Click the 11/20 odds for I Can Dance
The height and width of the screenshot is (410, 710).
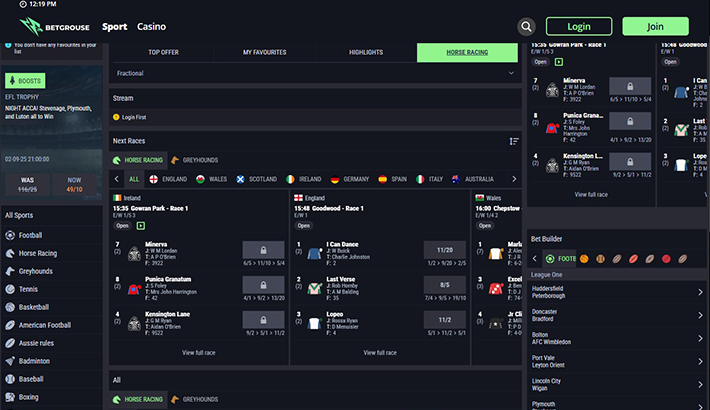click(444, 250)
